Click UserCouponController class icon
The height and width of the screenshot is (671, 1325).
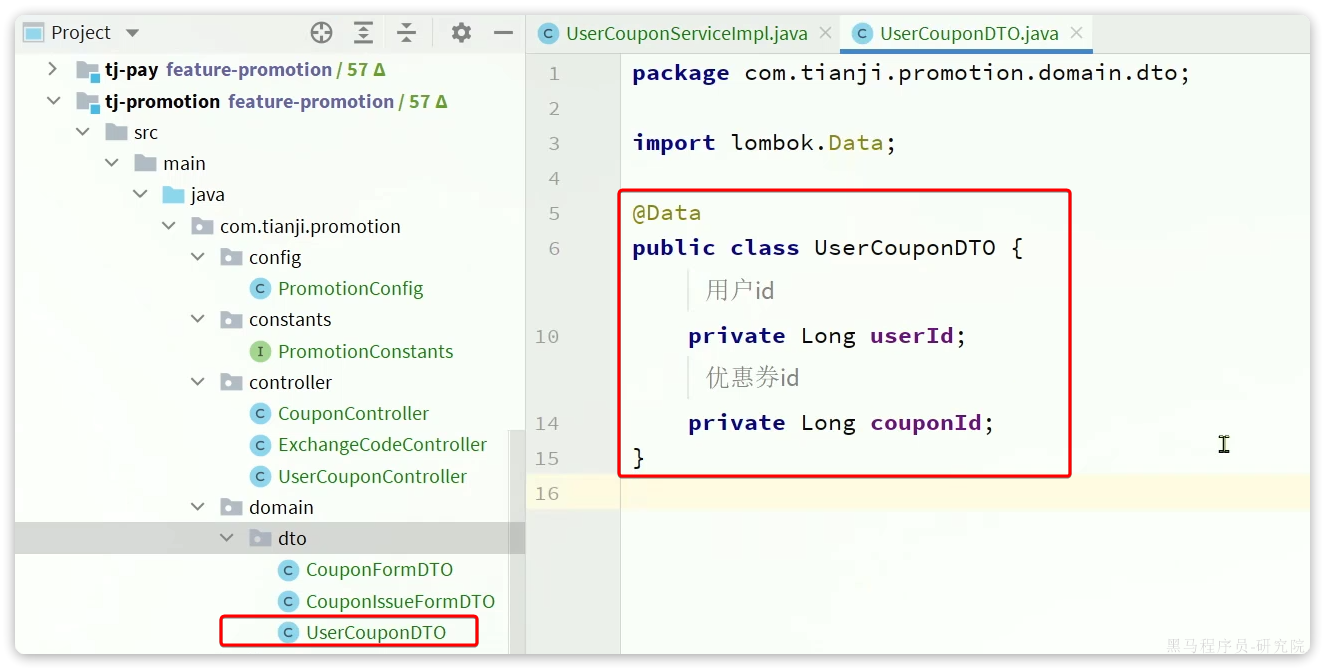click(x=260, y=476)
